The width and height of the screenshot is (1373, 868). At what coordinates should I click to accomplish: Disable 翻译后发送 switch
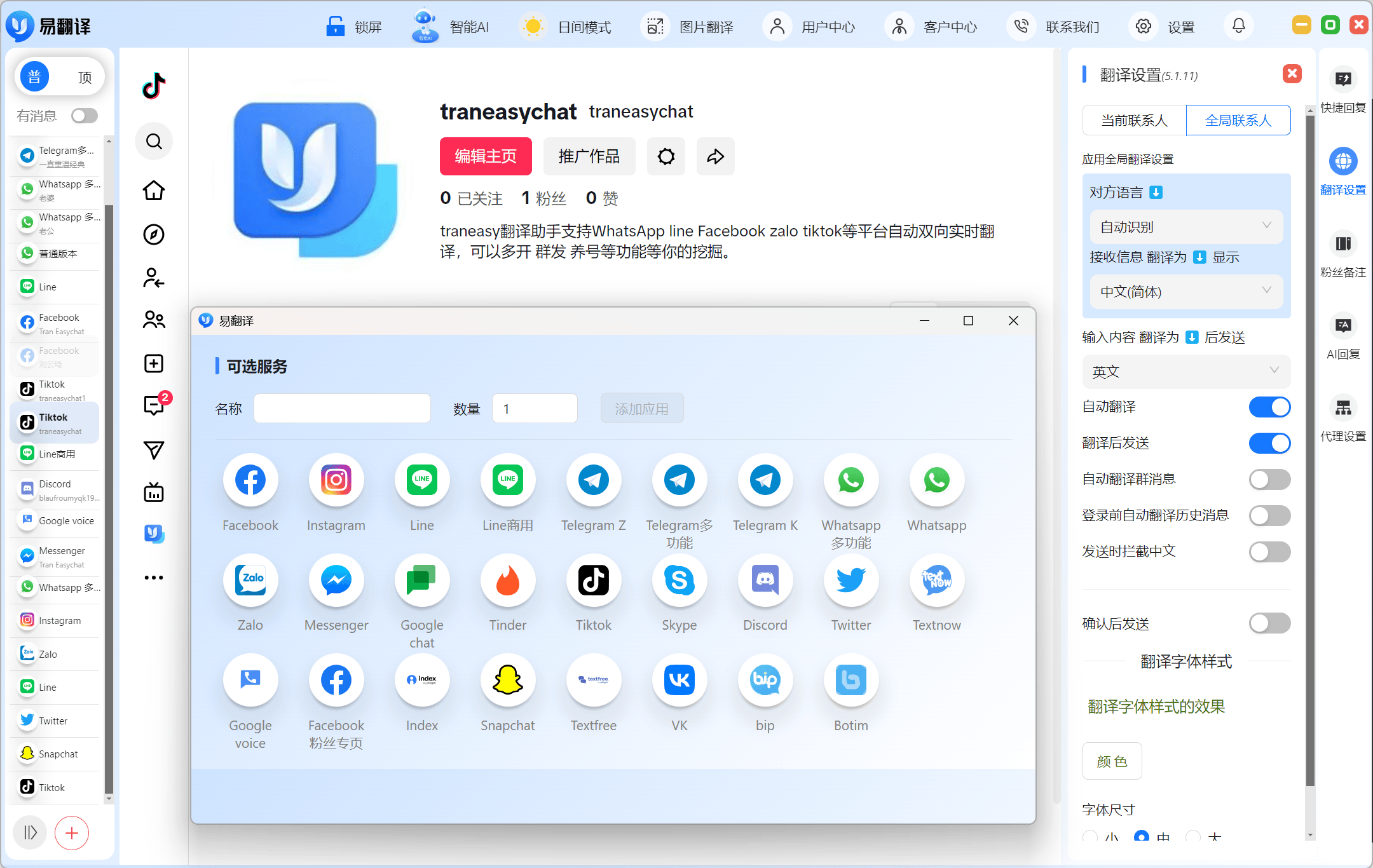[1269, 443]
